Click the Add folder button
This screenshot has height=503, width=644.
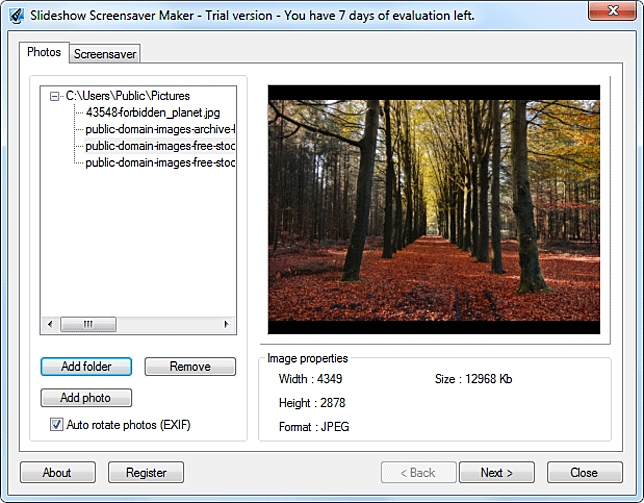tap(86, 366)
